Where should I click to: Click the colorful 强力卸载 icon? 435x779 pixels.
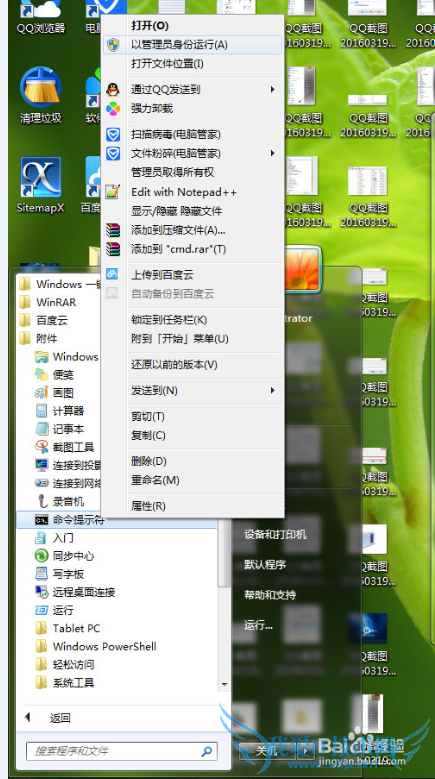click(113, 108)
